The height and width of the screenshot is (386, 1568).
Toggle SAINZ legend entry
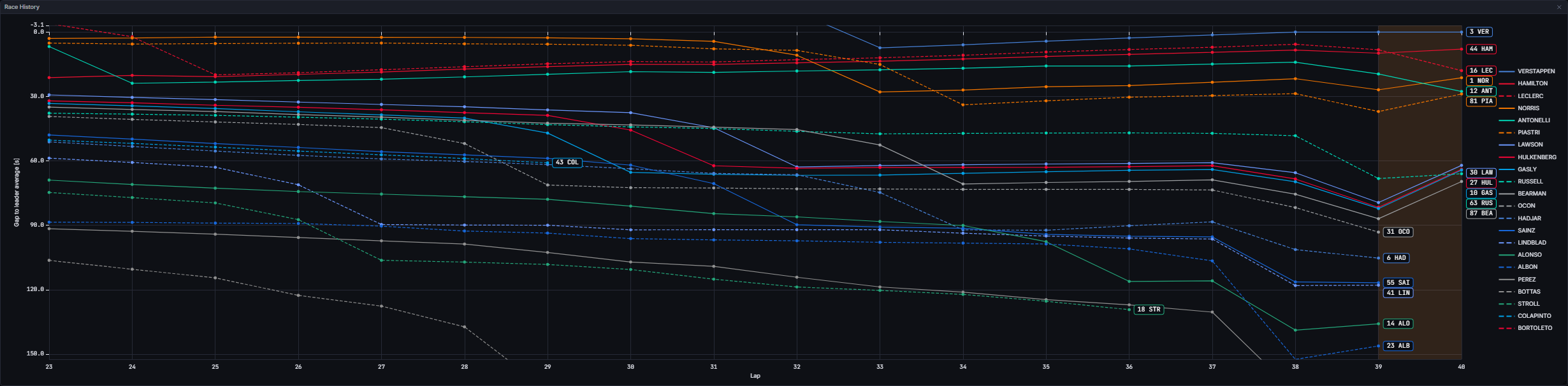coord(1517,231)
